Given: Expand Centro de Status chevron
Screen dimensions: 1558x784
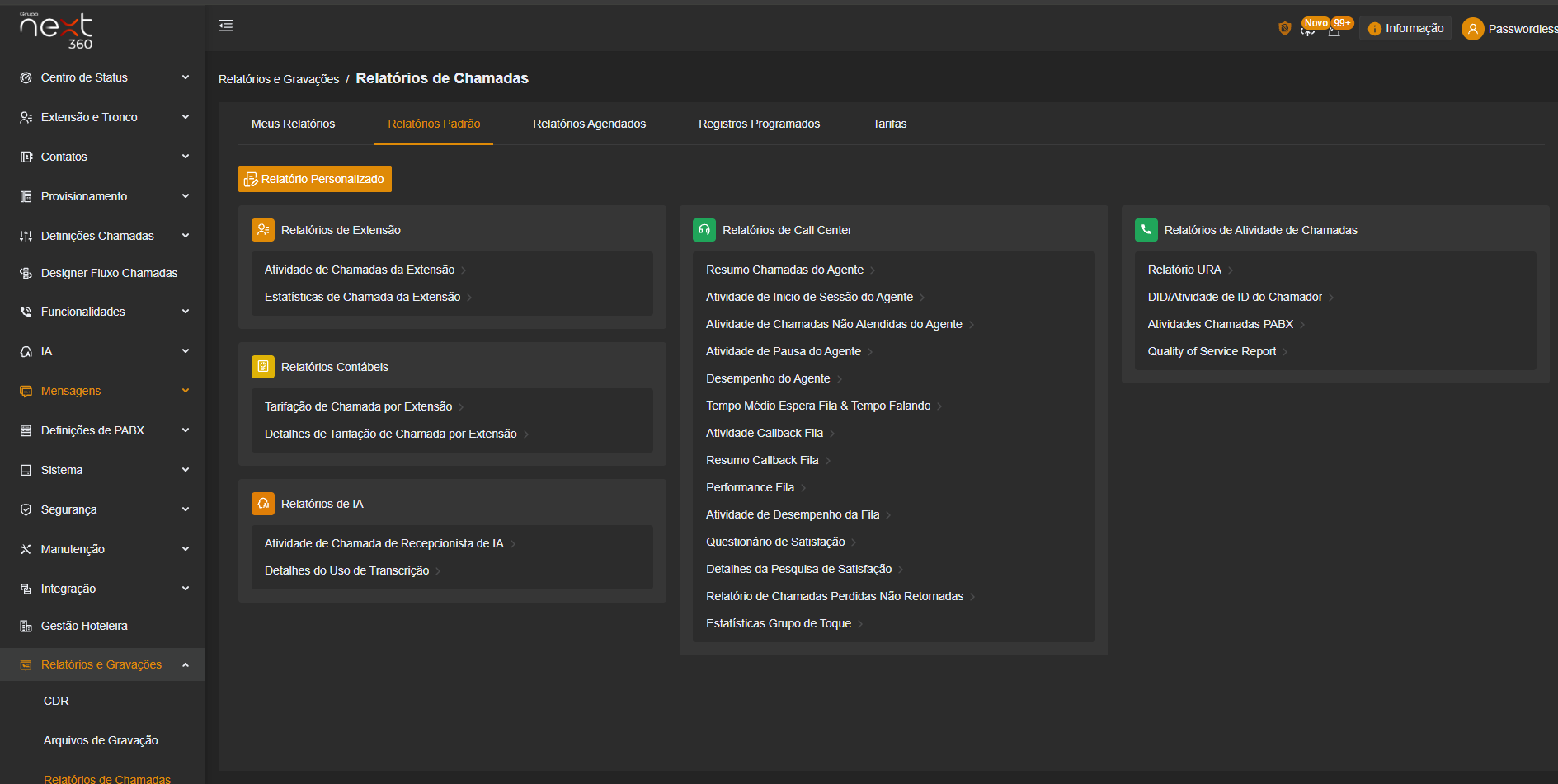Looking at the screenshot, I should pos(186,77).
